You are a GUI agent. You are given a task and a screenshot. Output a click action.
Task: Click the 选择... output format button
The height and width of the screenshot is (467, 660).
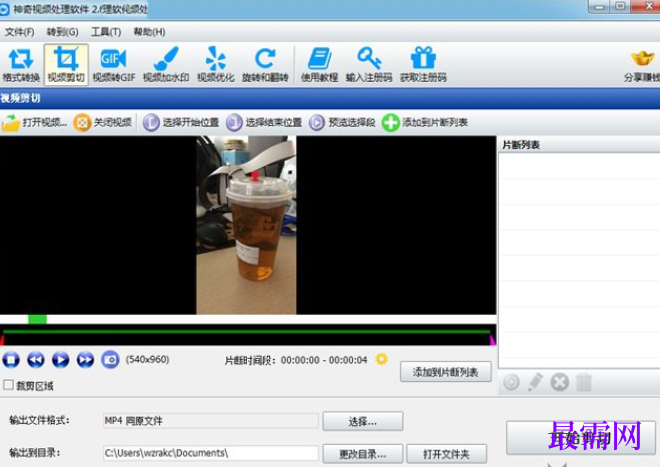click(x=362, y=421)
